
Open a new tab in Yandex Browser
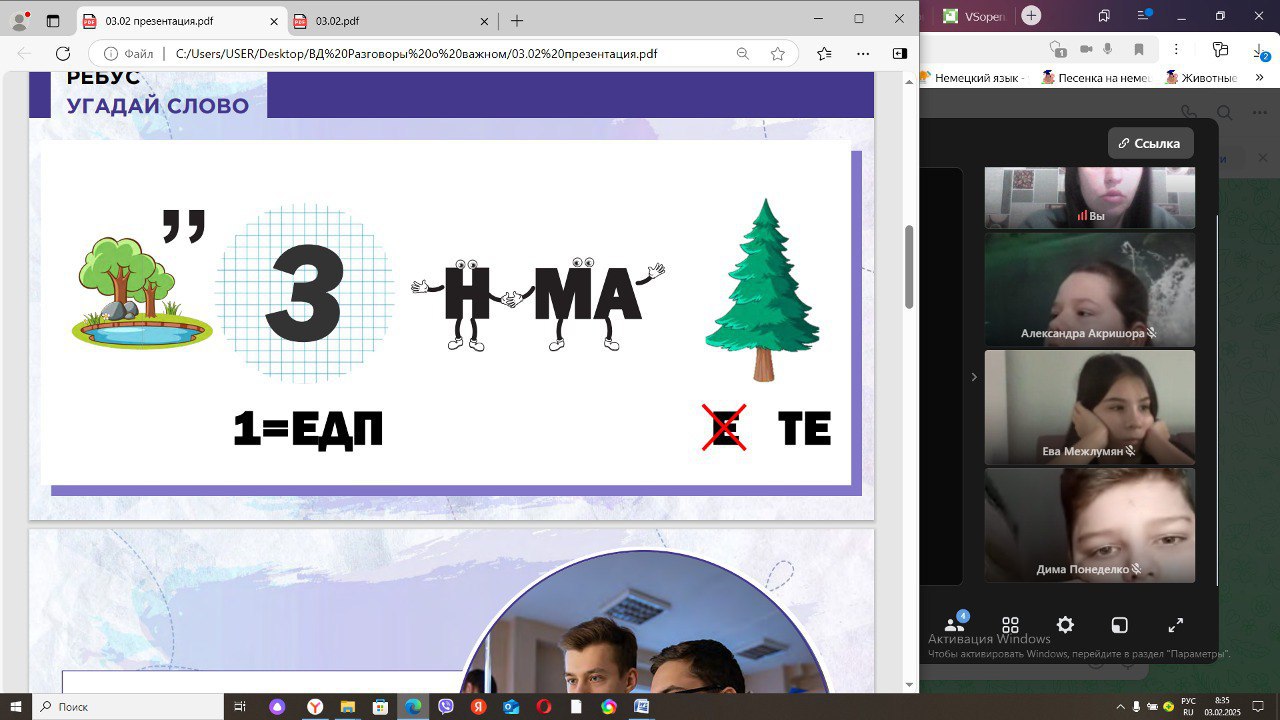tap(1032, 16)
